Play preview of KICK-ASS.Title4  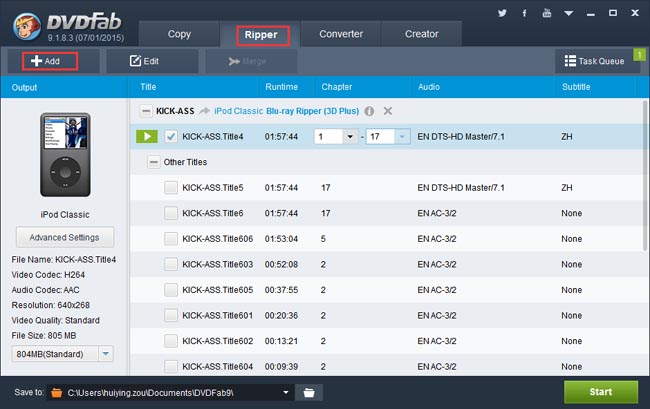[147, 136]
